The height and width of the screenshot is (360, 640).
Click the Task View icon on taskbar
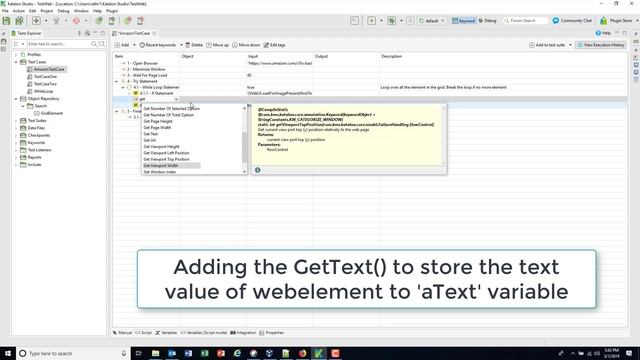tap(138, 353)
